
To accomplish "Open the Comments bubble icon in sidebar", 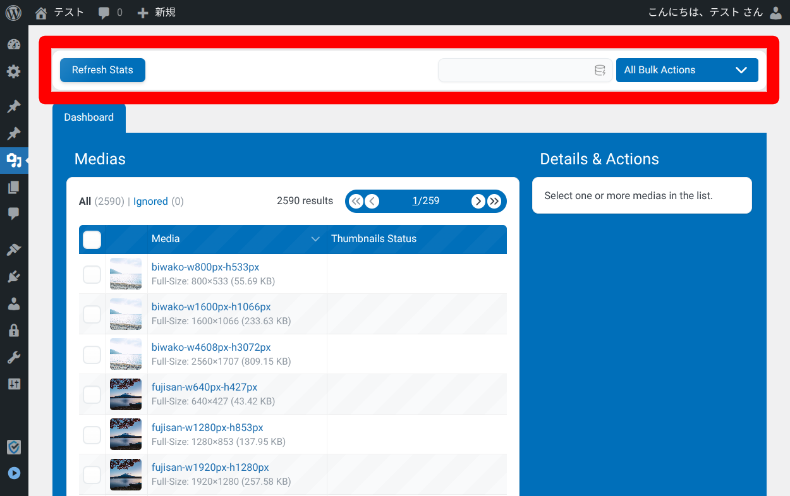I will point(13,213).
